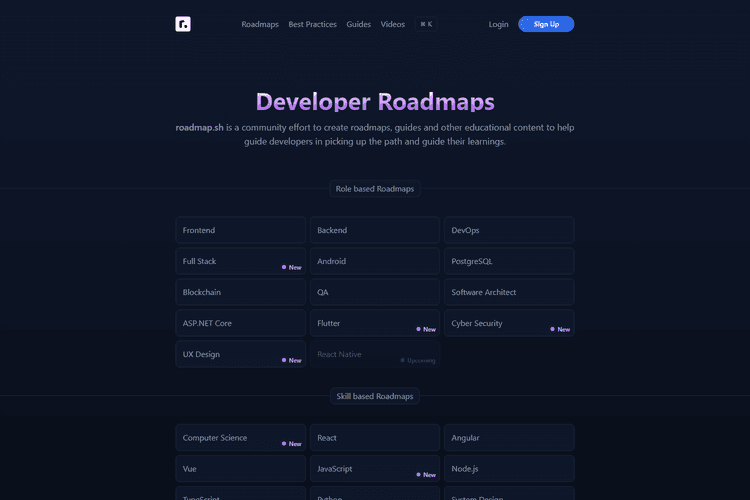Click the New badge on UX Design
Image resolution: width=750 pixels, height=500 pixels.
pos(292,361)
